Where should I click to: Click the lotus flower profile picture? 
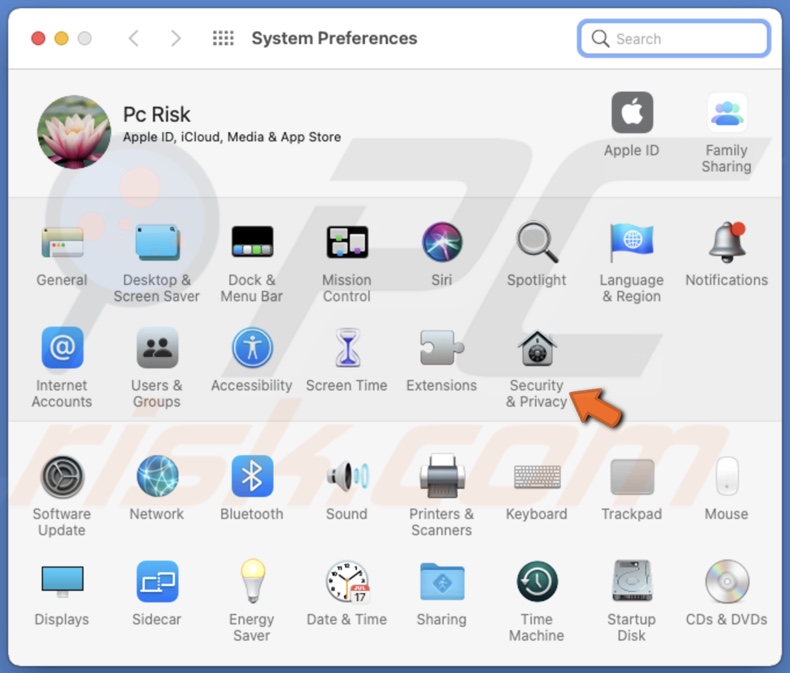[x=74, y=132]
